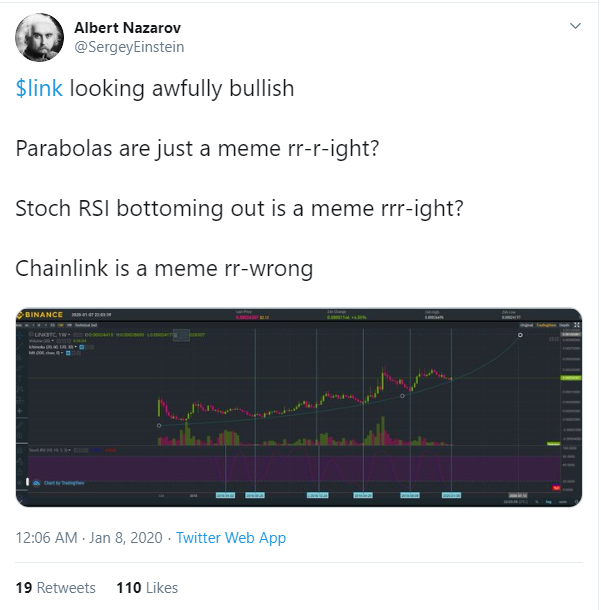Open Albert Nazarov's profile picture
Screen dimensions: 601x610
pyautogui.click(x=39, y=37)
